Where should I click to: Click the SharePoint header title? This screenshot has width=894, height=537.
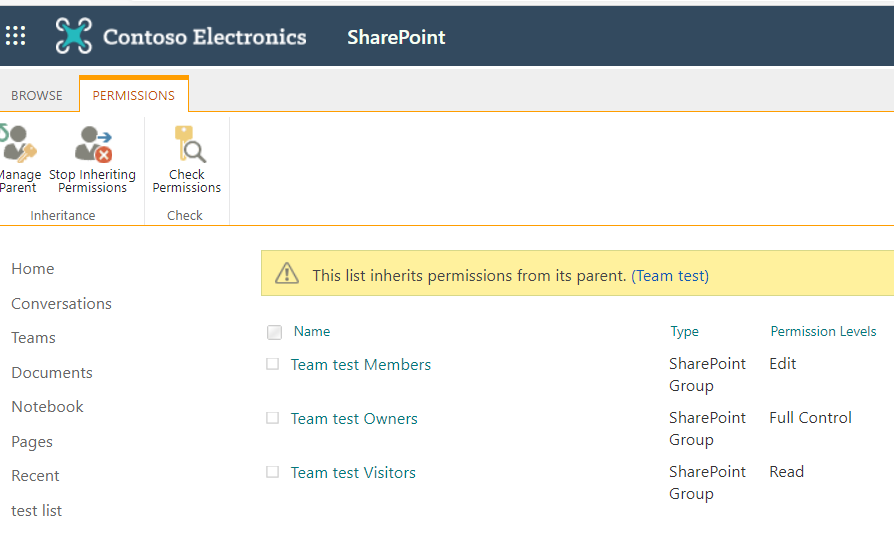pos(396,37)
